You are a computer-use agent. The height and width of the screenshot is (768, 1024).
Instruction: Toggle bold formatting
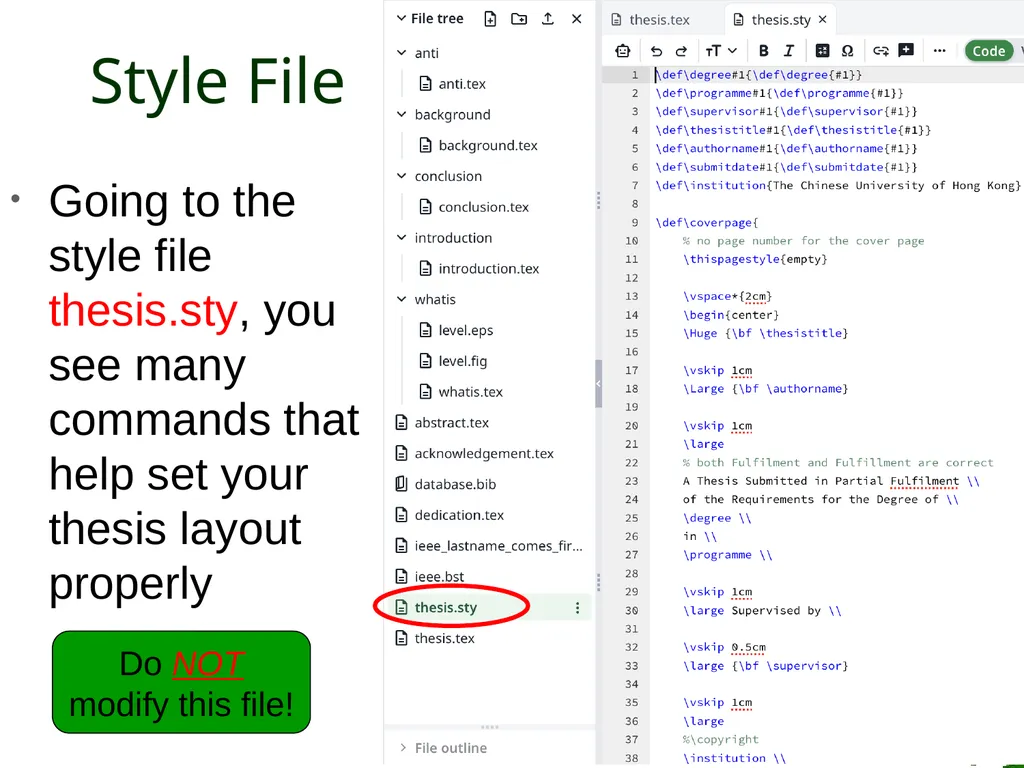[763, 50]
